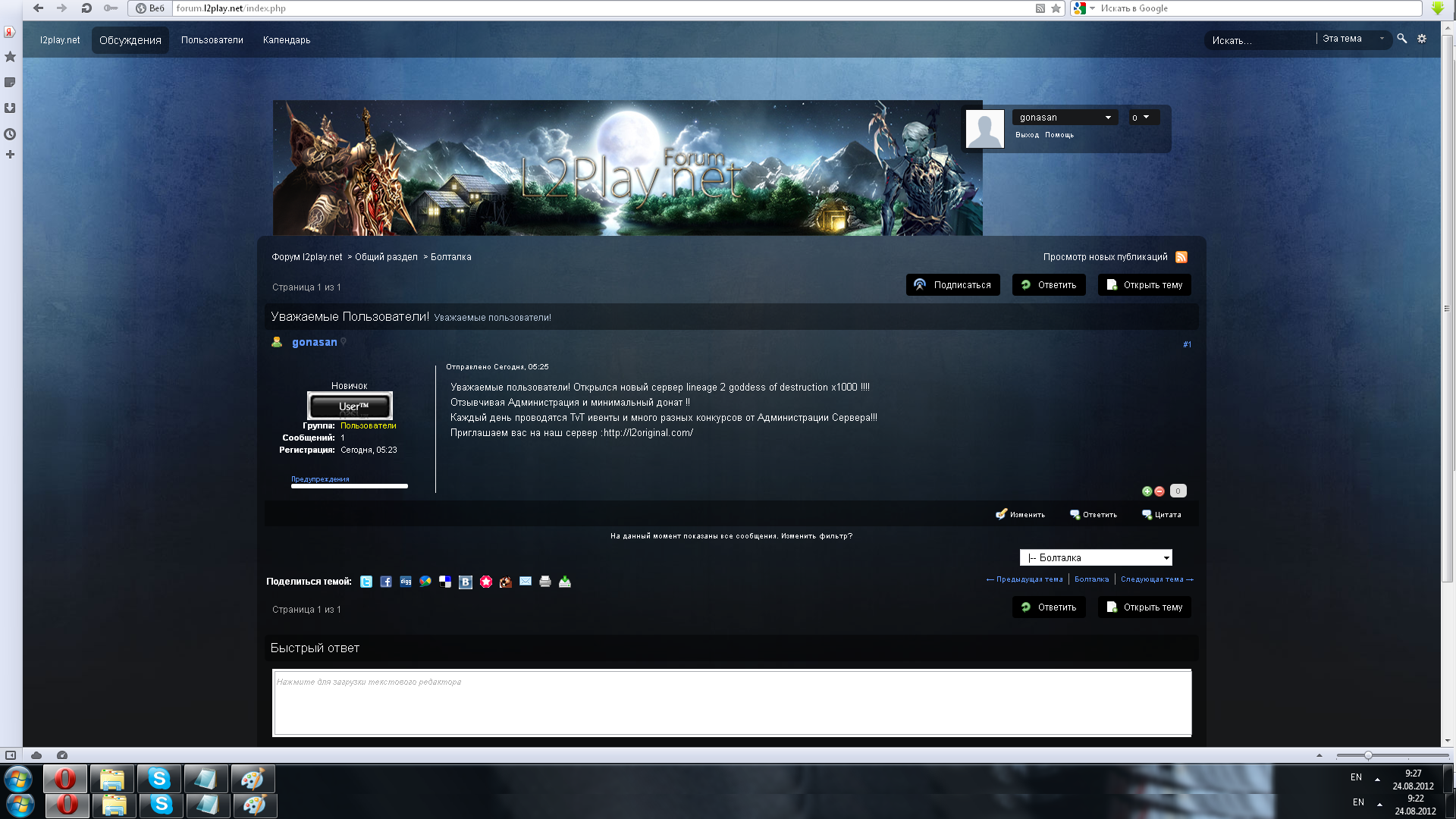Click the Подписаться button
The image size is (1456, 819).
point(953,285)
